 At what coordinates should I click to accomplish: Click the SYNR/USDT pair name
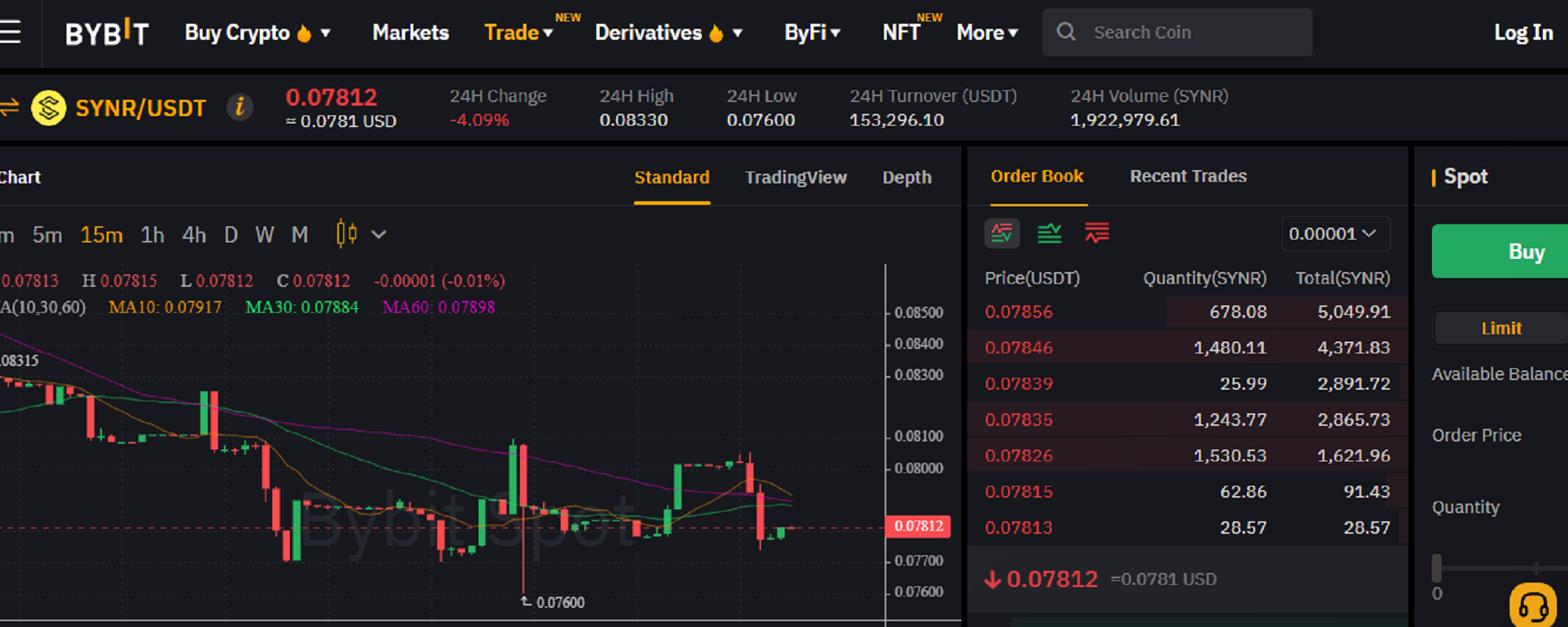tap(141, 108)
